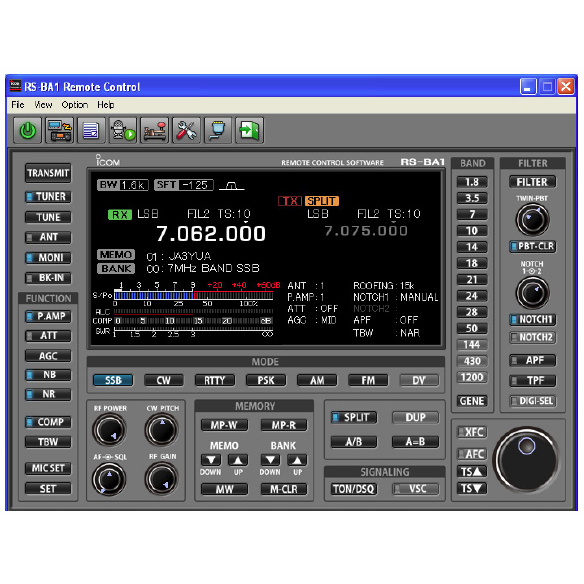Click the microphone voice recorder toolbar icon
The width and height of the screenshot is (584, 584).
[x=123, y=130]
